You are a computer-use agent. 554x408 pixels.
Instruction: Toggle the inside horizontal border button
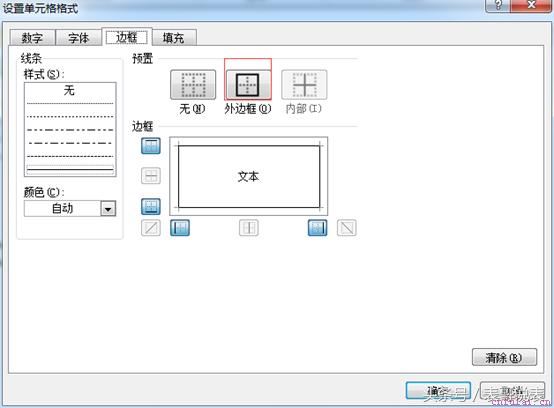pyautogui.click(x=151, y=176)
